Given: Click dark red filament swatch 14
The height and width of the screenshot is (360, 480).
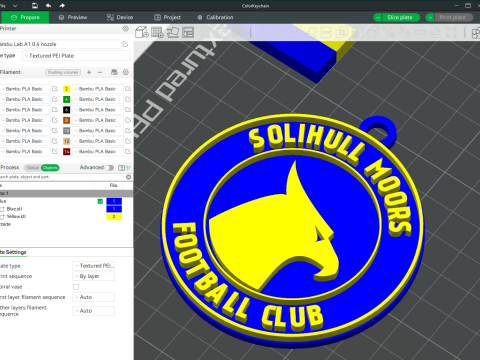Looking at the screenshot, I should coord(67,152).
